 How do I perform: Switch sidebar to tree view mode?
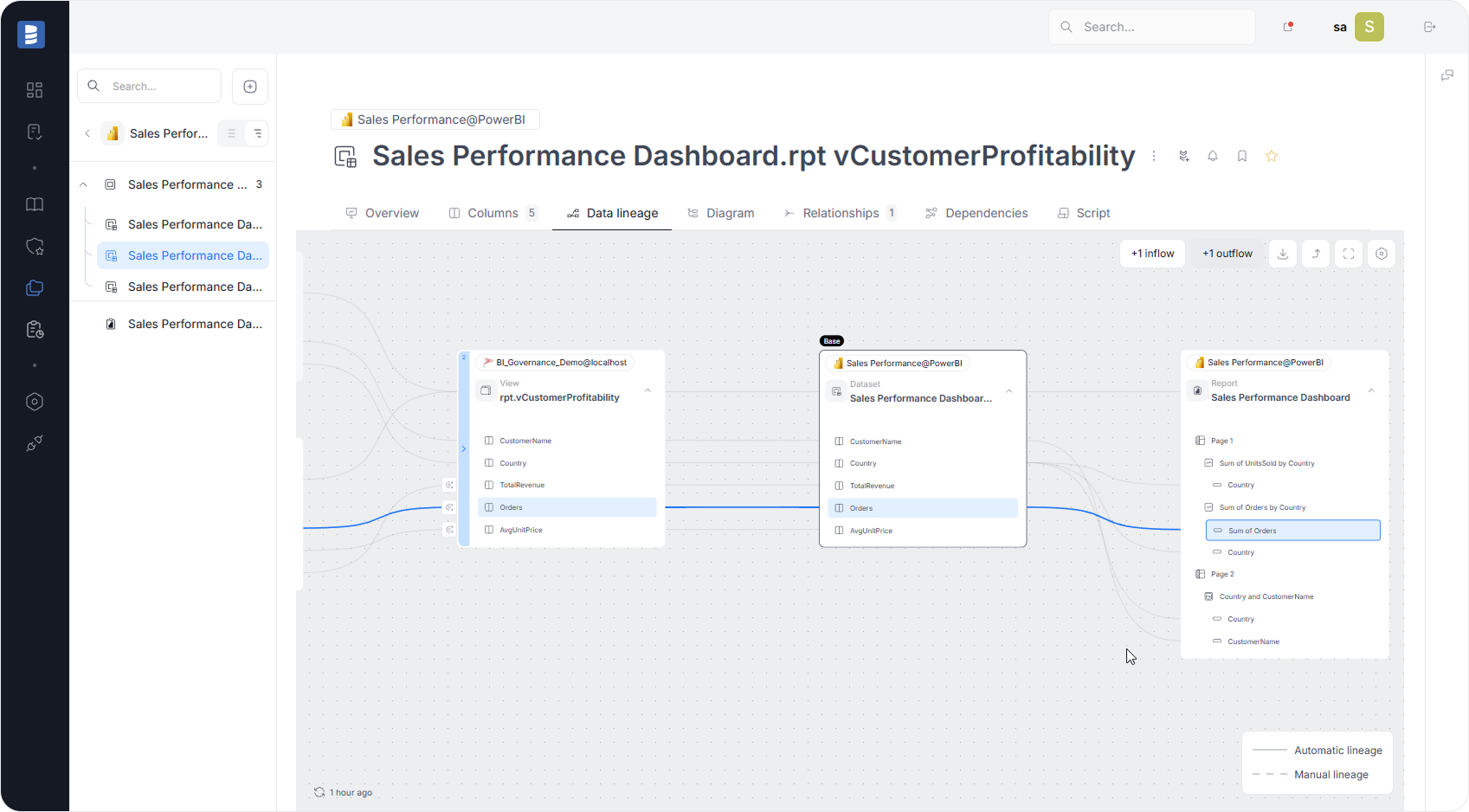click(x=257, y=133)
